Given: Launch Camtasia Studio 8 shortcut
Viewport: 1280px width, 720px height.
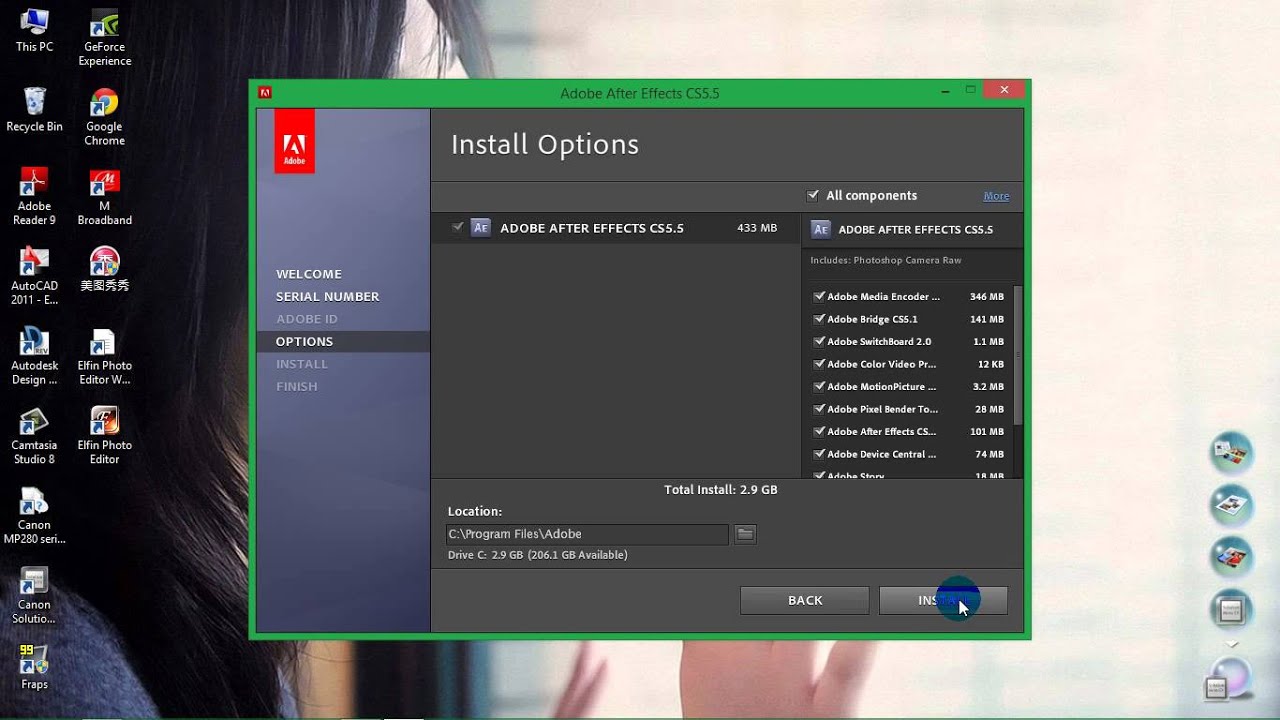Looking at the screenshot, I should click(x=34, y=436).
